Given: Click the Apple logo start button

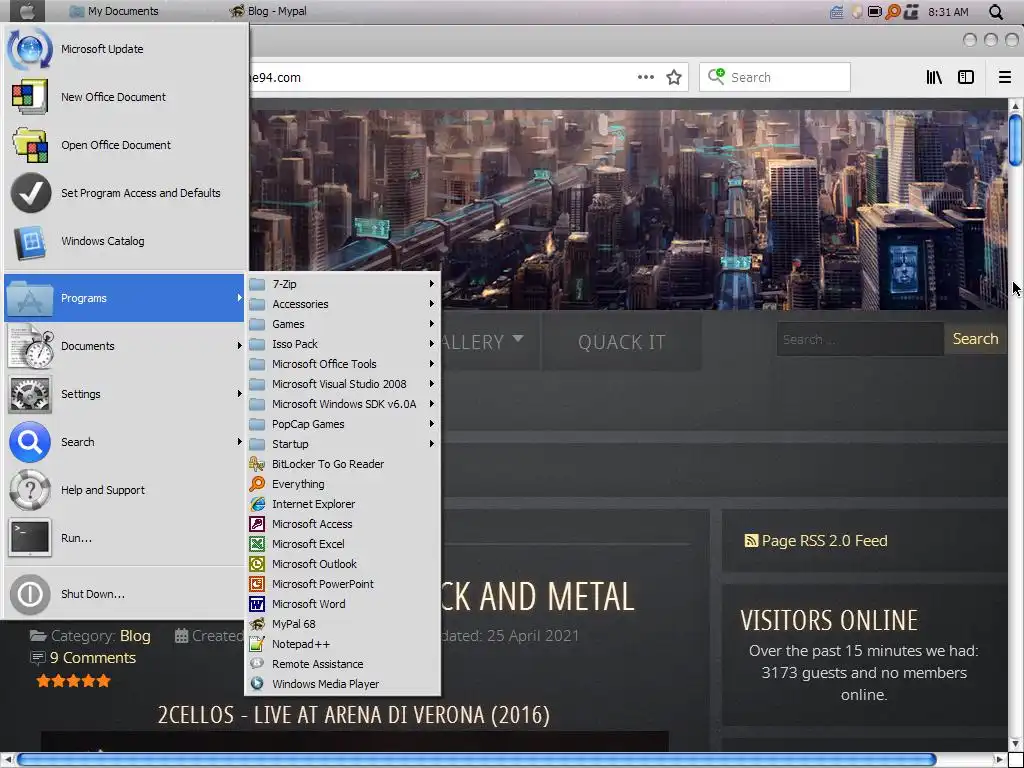Looking at the screenshot, I should coord(27,11).
